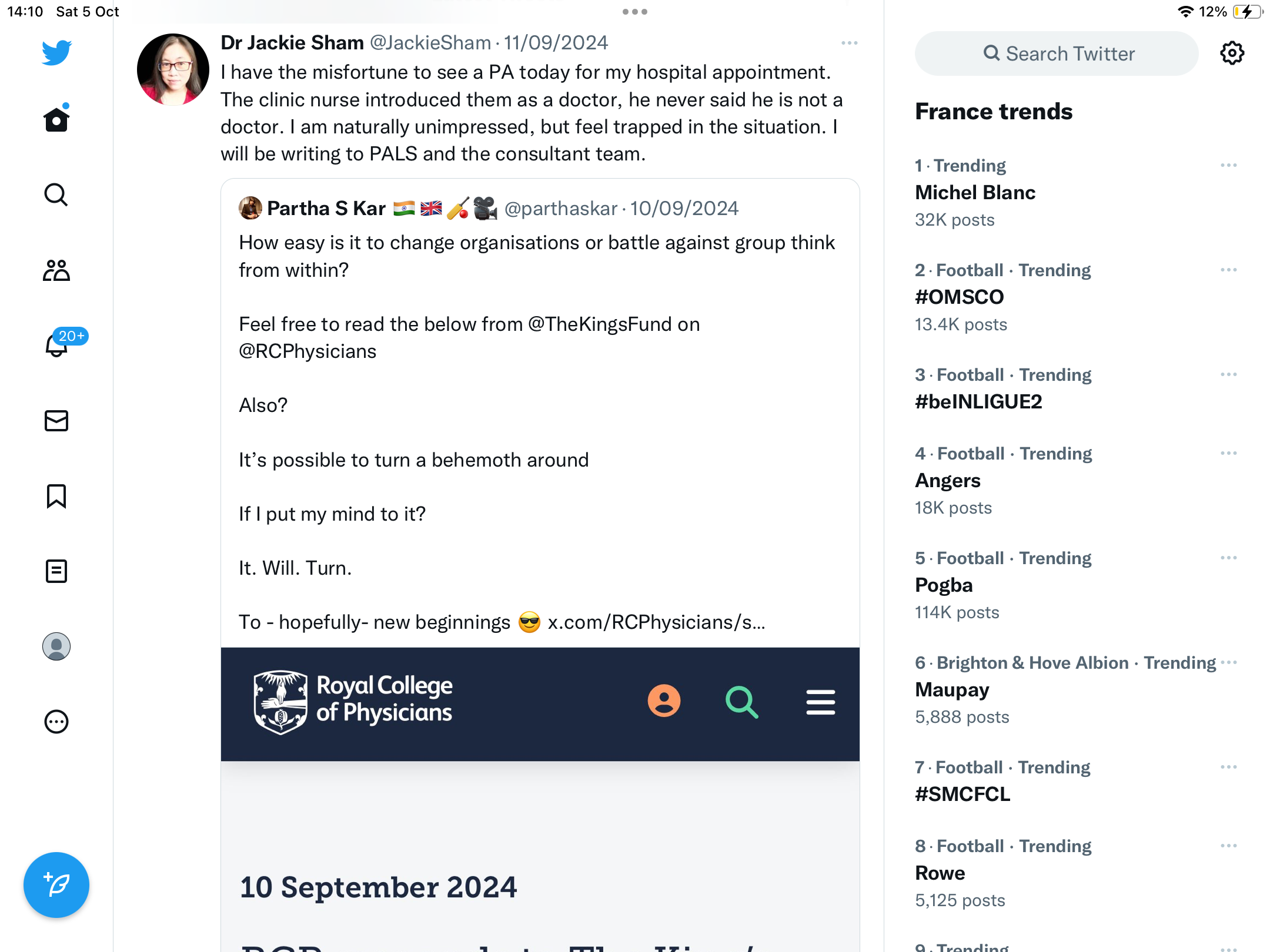Open Bookmarks icon in sidebar
This screenshot has width=1270, height=952.
(56, 496)
